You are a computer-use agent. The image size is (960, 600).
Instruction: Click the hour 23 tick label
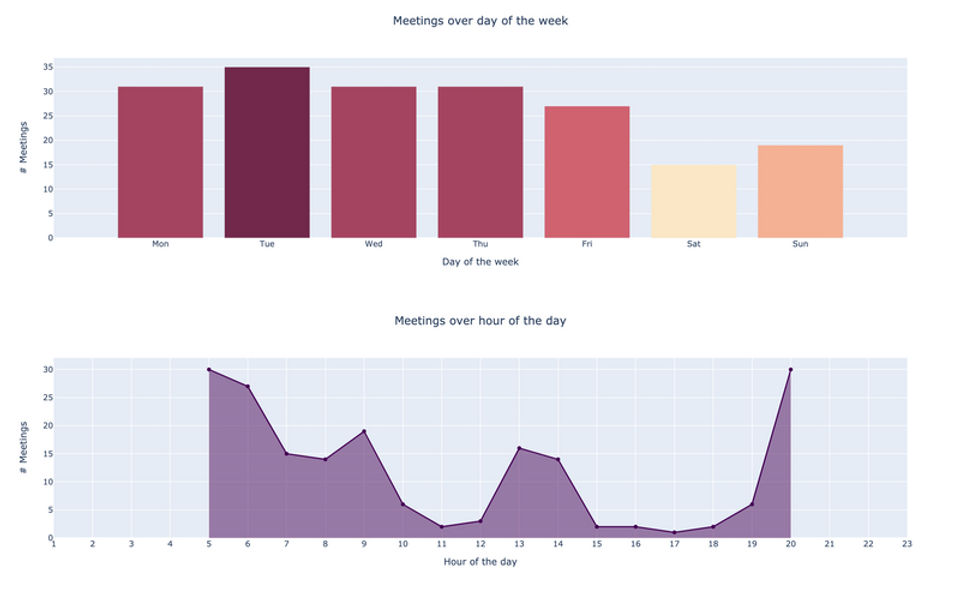[x=906, y=544]
